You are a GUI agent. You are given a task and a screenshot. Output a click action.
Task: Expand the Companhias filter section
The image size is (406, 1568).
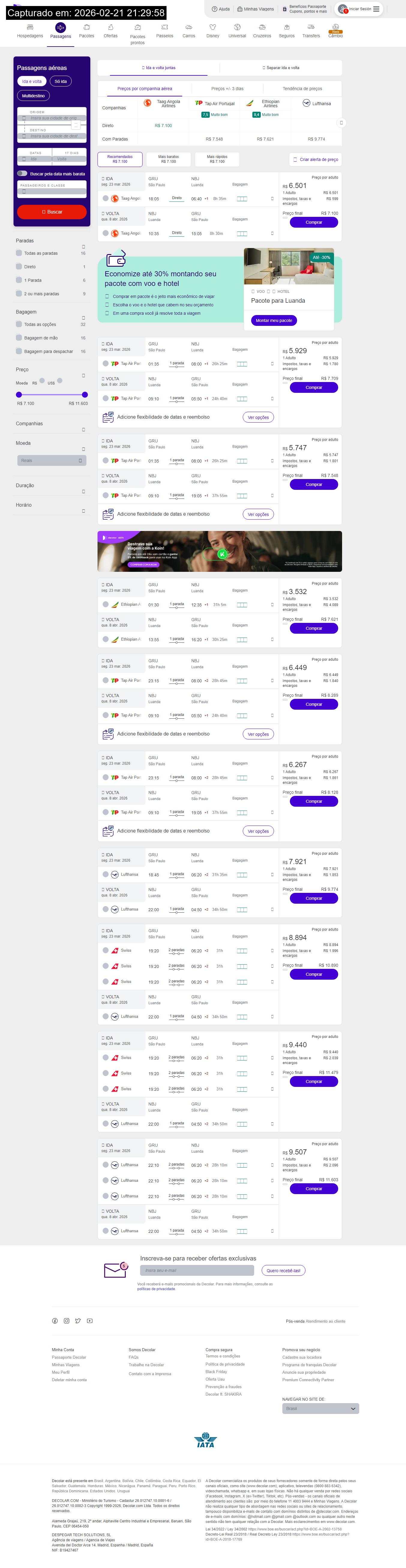tap(83, 430)
